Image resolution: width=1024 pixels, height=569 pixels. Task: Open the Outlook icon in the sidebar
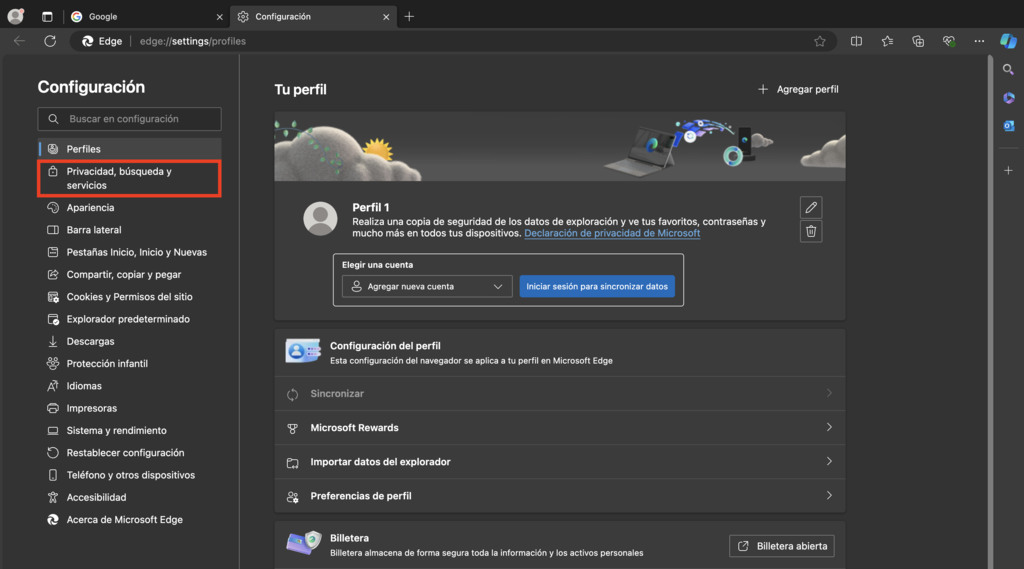1008,126
